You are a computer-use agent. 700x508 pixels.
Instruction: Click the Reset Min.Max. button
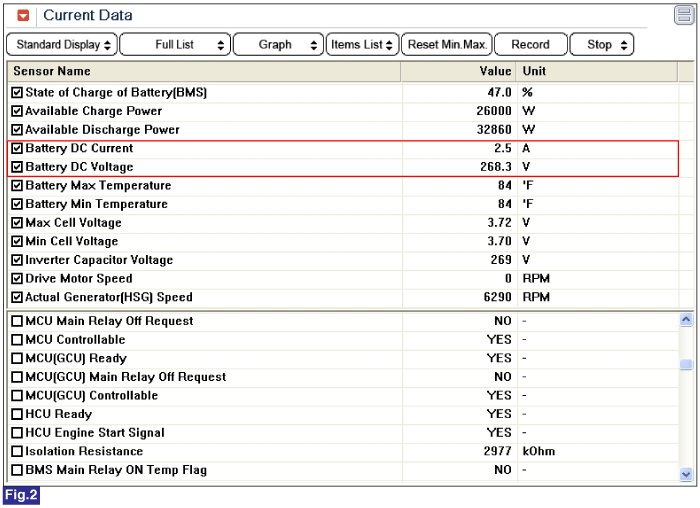(447, 45)
